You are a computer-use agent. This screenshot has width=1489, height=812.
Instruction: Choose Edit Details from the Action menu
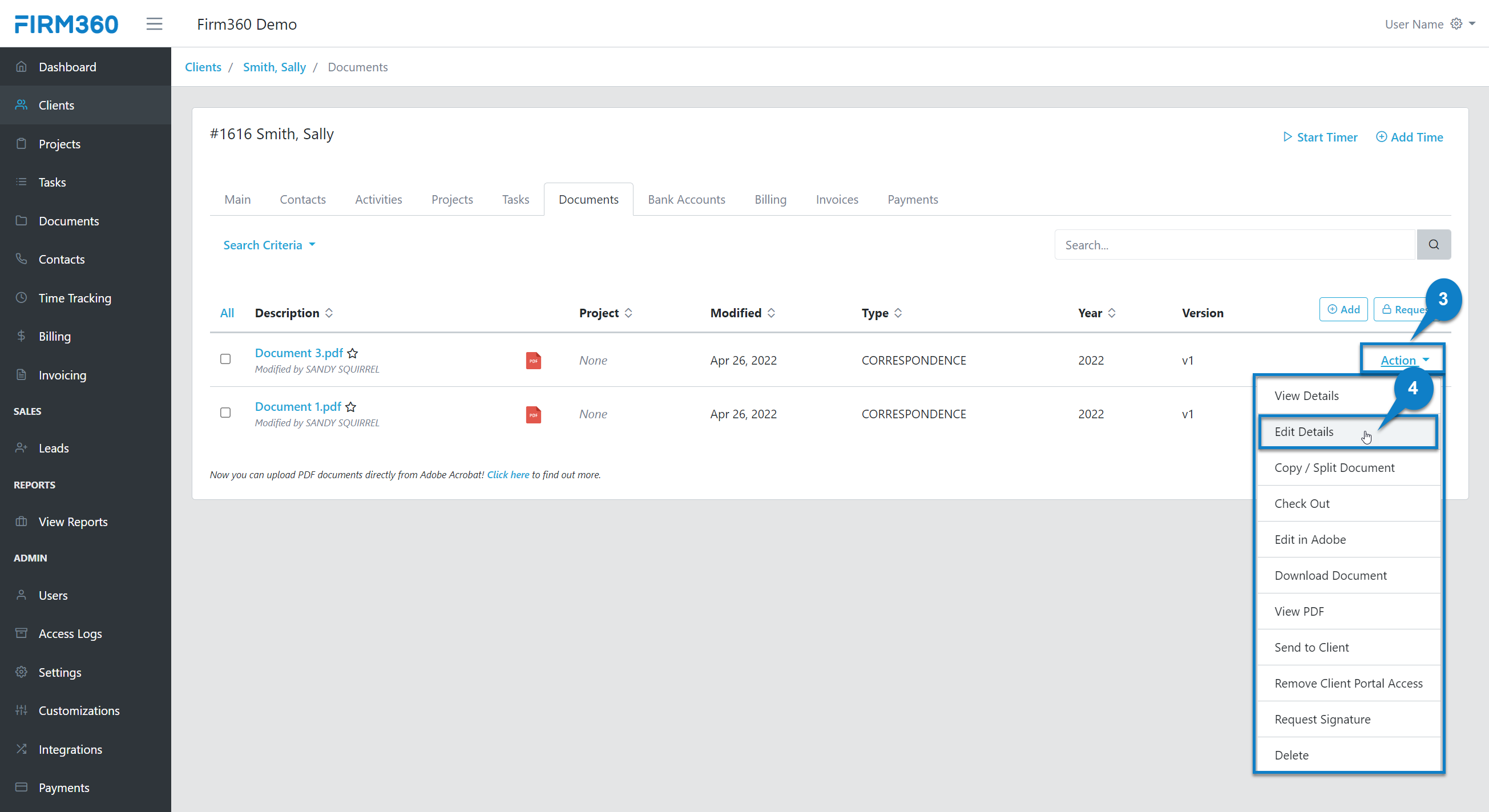point(1305,432)
